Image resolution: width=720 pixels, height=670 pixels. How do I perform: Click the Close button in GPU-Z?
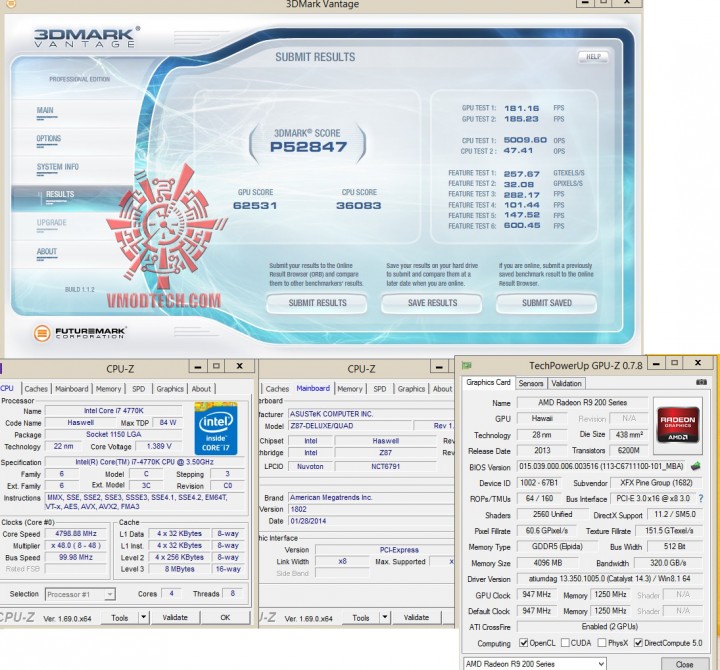click(684, 664)
